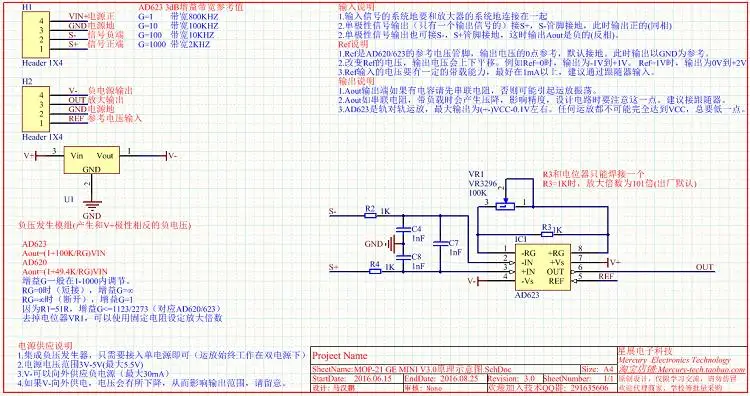Click the '负电源输出' label on H2
The width and height of the screenshot is (750, 396).
tap(110, 90)
